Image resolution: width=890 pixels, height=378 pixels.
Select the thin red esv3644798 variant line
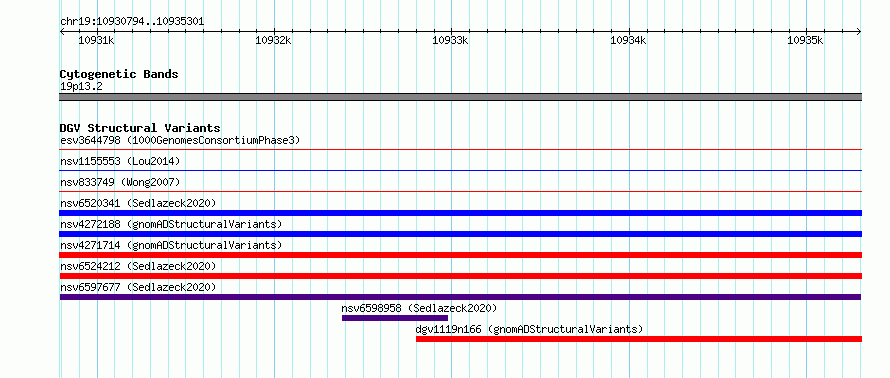tap(460, 150)
